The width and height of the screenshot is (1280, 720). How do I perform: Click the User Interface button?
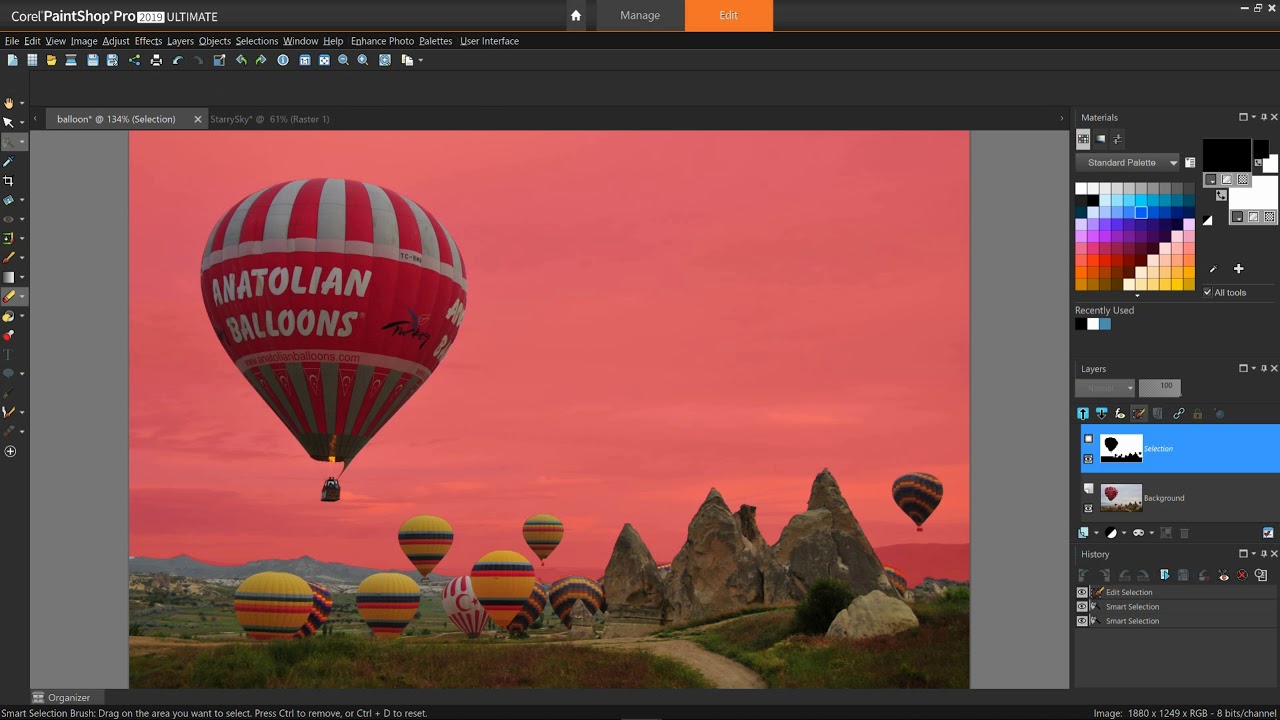pyautogui.click(x=489, y=41)
